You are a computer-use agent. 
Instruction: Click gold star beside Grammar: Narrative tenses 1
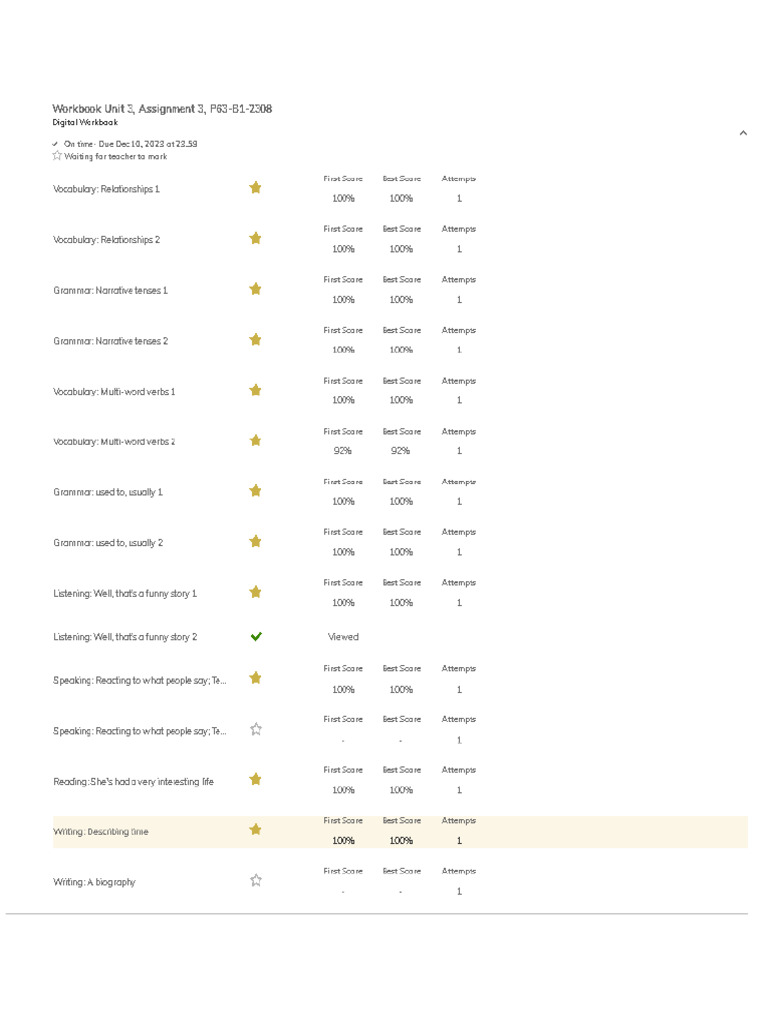(x=255, y=289)
